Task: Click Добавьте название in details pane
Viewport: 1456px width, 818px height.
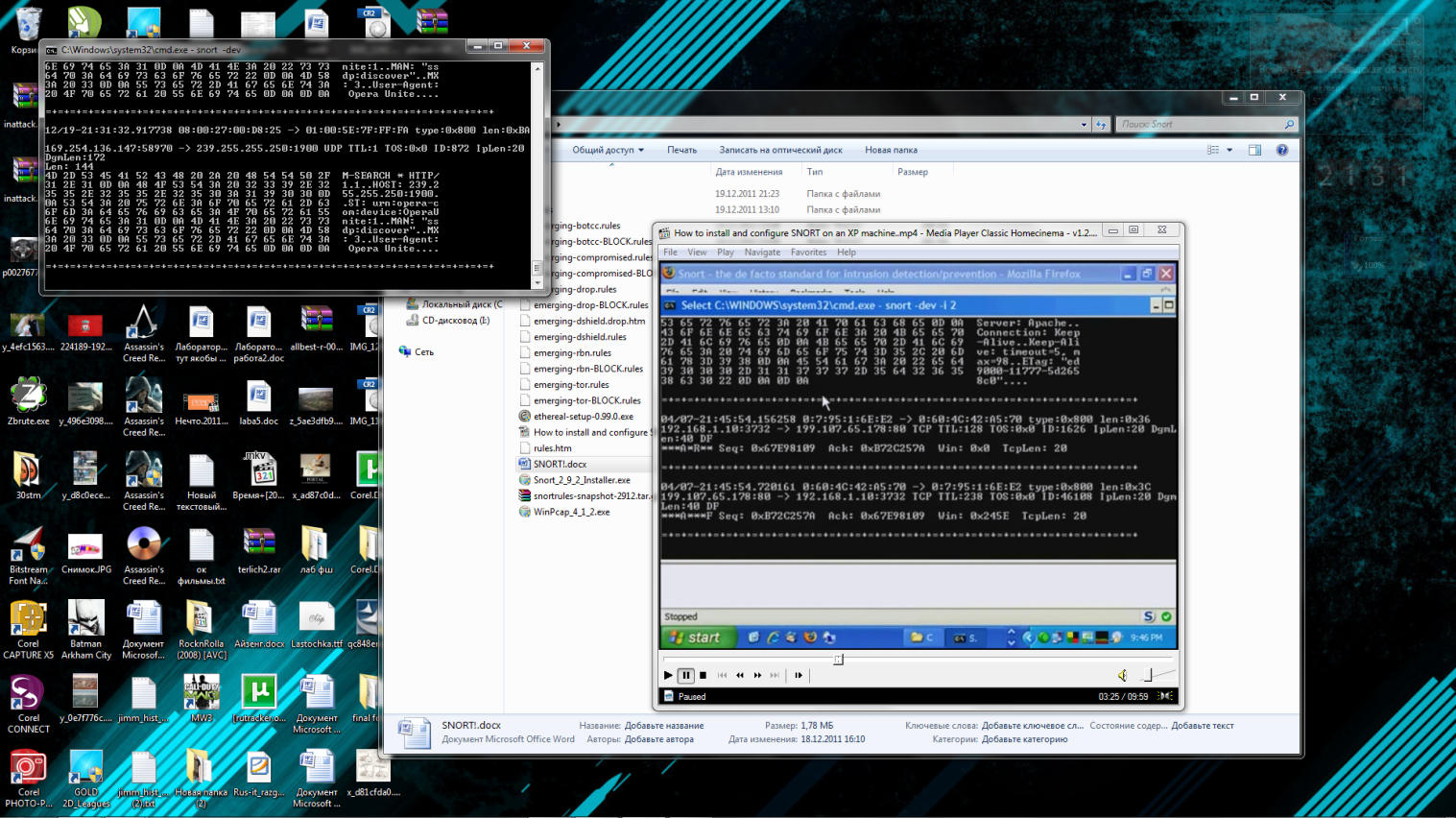Action: [664, 726]
